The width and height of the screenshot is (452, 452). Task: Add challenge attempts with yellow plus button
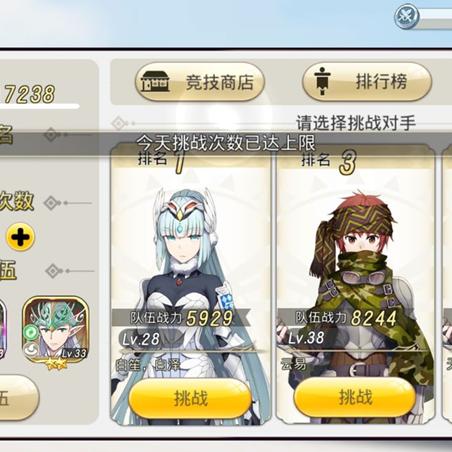coord(20,237)
